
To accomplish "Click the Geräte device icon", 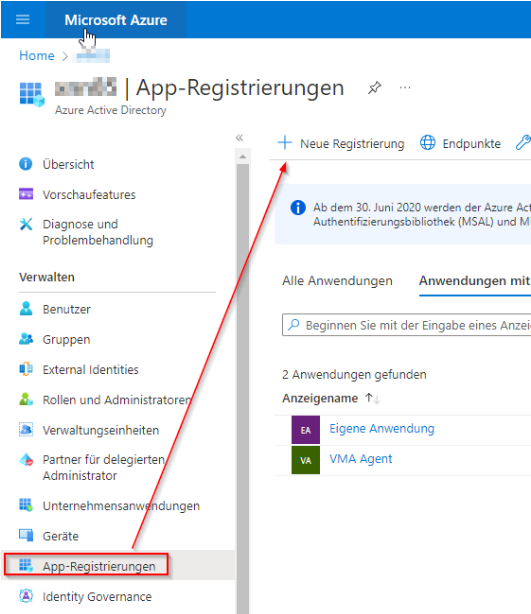I will click(x=26, y=535).
